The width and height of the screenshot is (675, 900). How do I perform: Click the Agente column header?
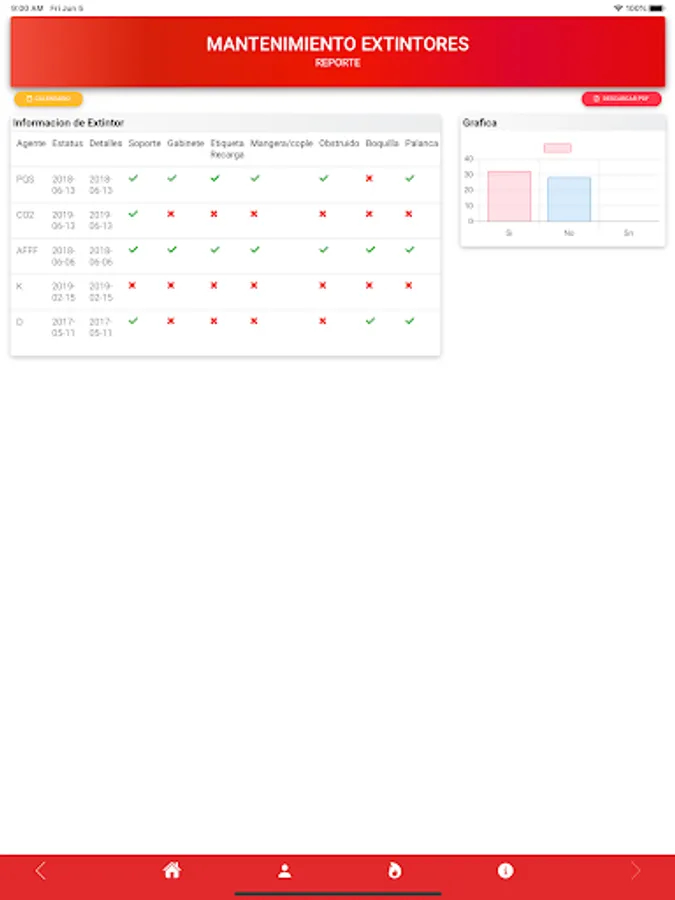tap(31, 143)
